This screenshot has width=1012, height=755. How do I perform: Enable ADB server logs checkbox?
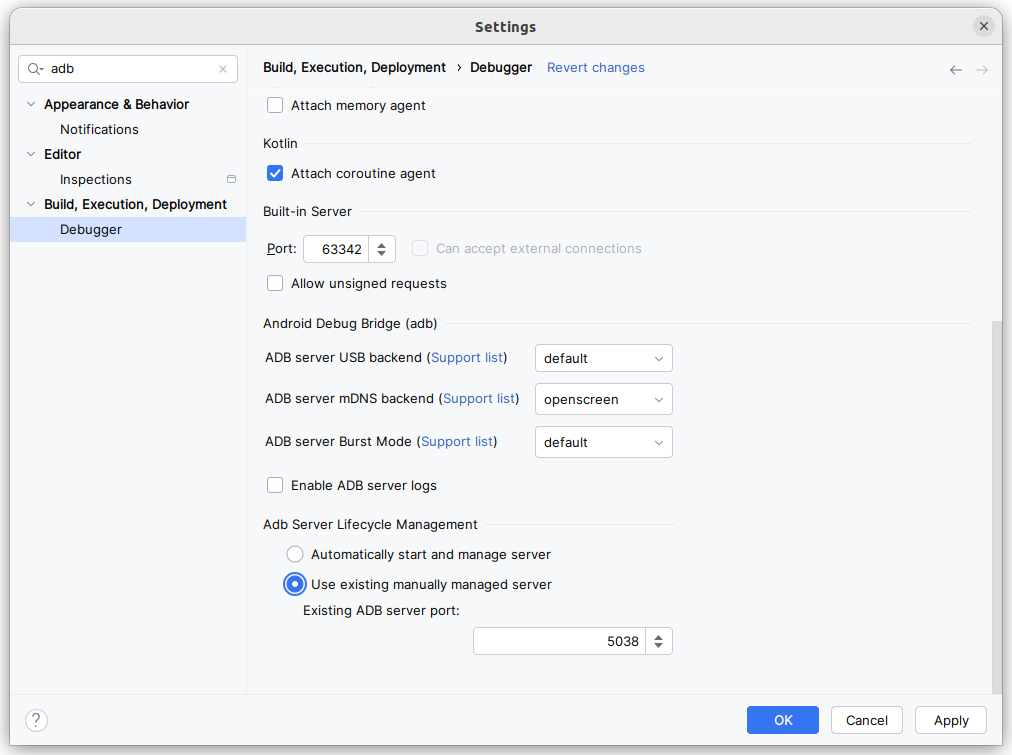point(275,485)
